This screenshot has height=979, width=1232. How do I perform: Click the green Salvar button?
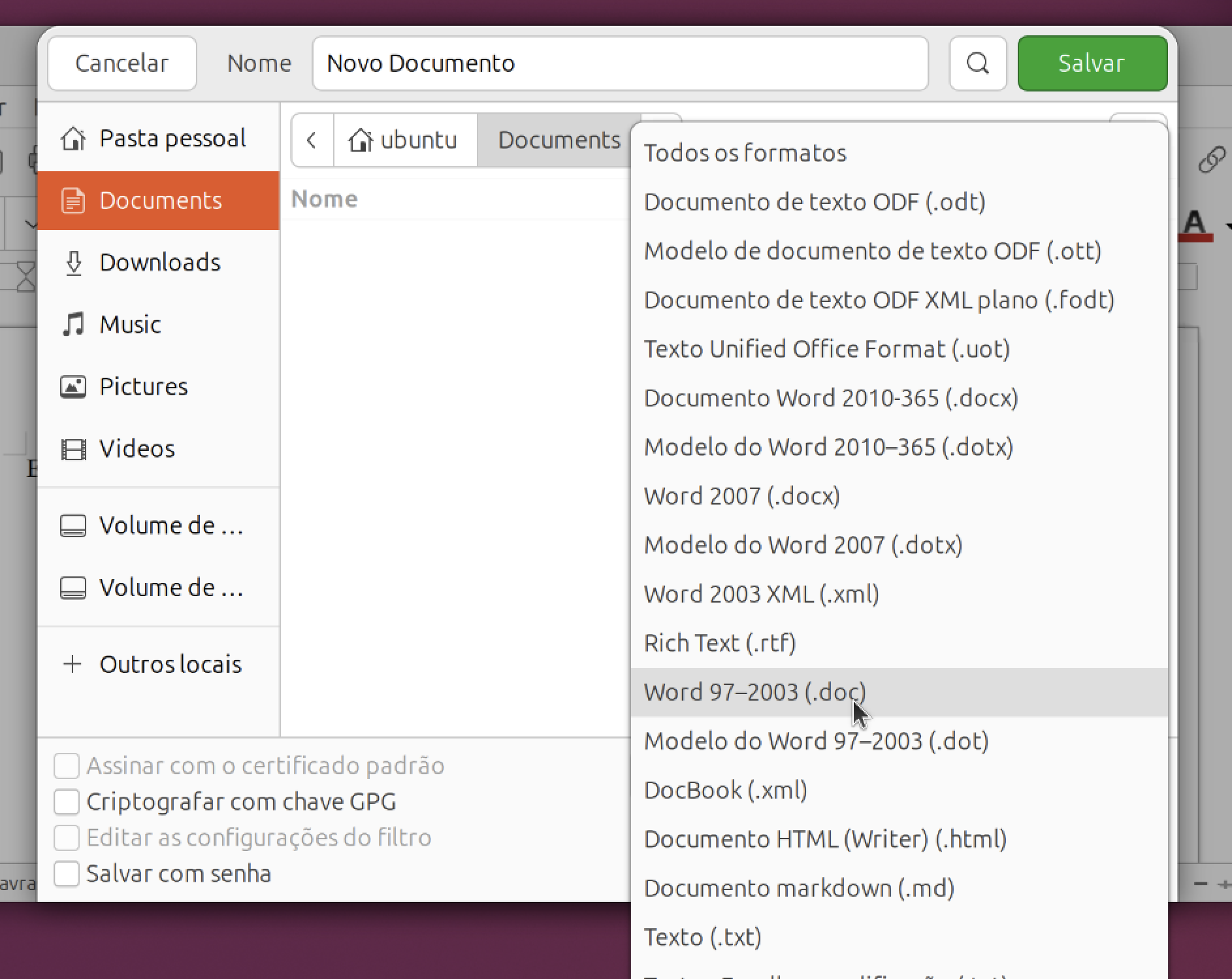tap(1092, 63)
